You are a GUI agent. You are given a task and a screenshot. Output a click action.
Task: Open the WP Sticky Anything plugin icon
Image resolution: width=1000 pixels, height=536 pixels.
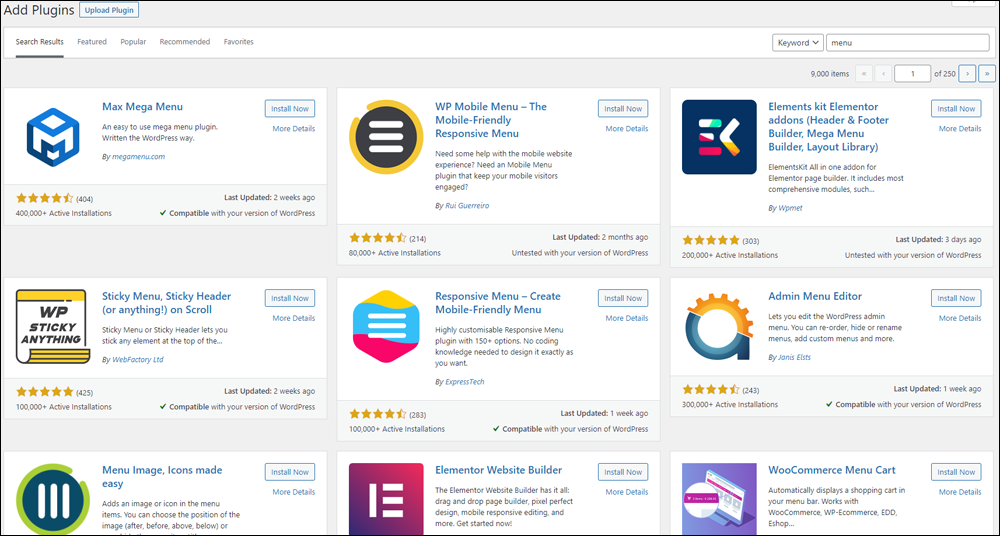(53, 327)
